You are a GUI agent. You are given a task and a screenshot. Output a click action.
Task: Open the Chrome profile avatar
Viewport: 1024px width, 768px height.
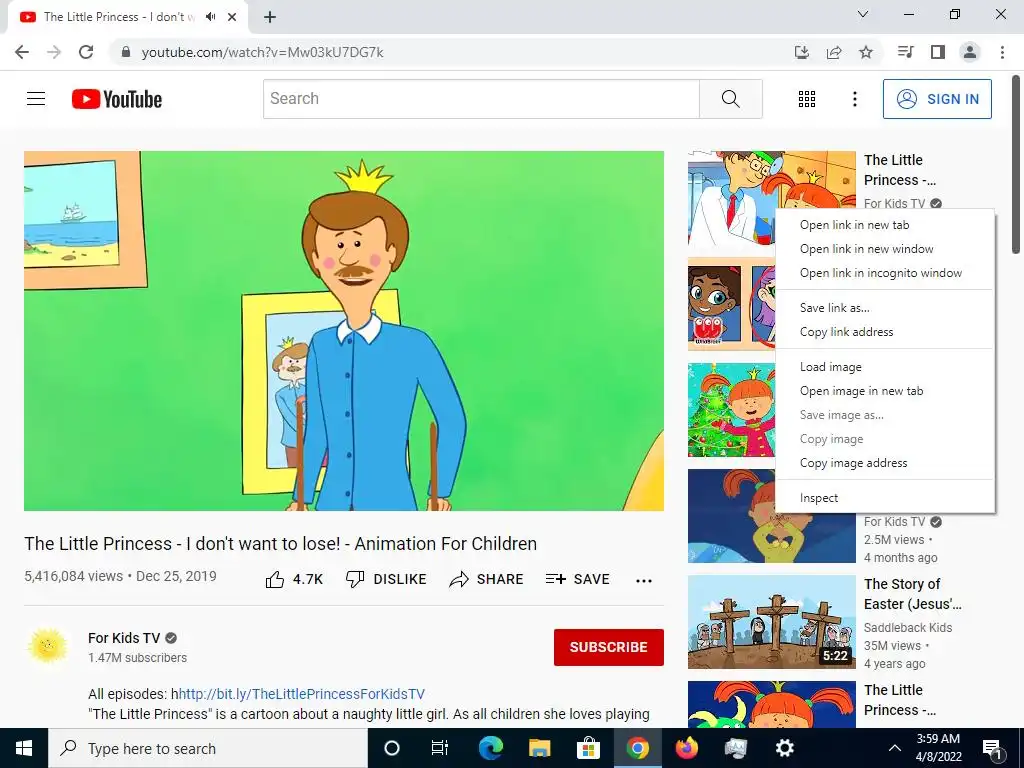(x=970, y=52)
